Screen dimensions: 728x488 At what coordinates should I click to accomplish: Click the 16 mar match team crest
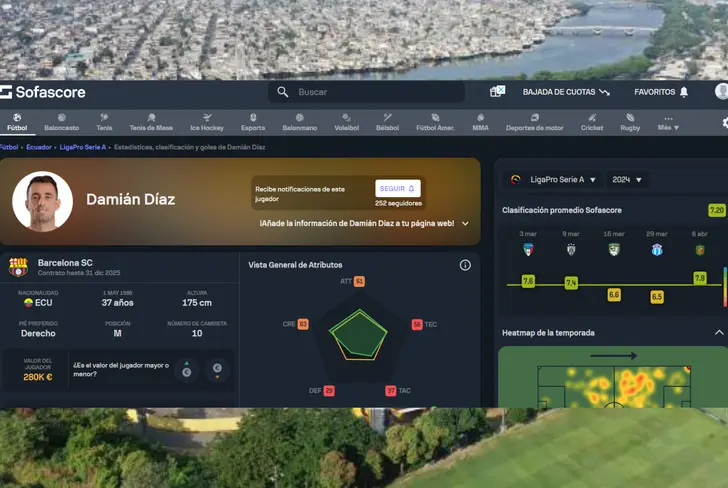pos(614,249)
